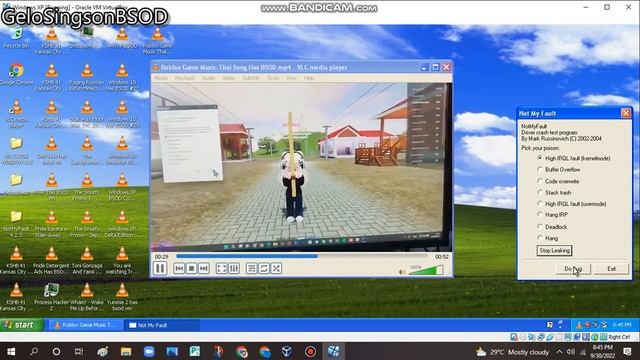Image resolution: width=640 pixels, height=360 pixels.
Task: Toggle VLC random shuffle
Action: coord(276,268)
